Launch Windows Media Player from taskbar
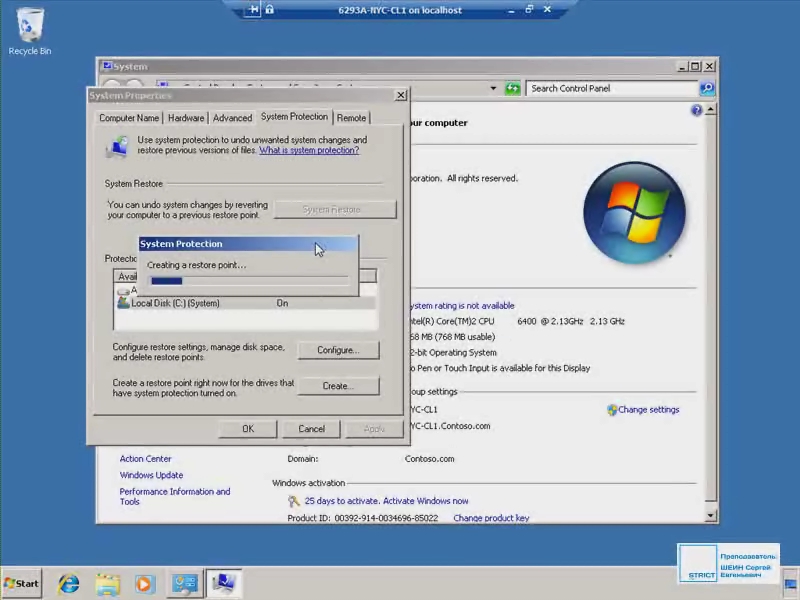 coord(145,583)
